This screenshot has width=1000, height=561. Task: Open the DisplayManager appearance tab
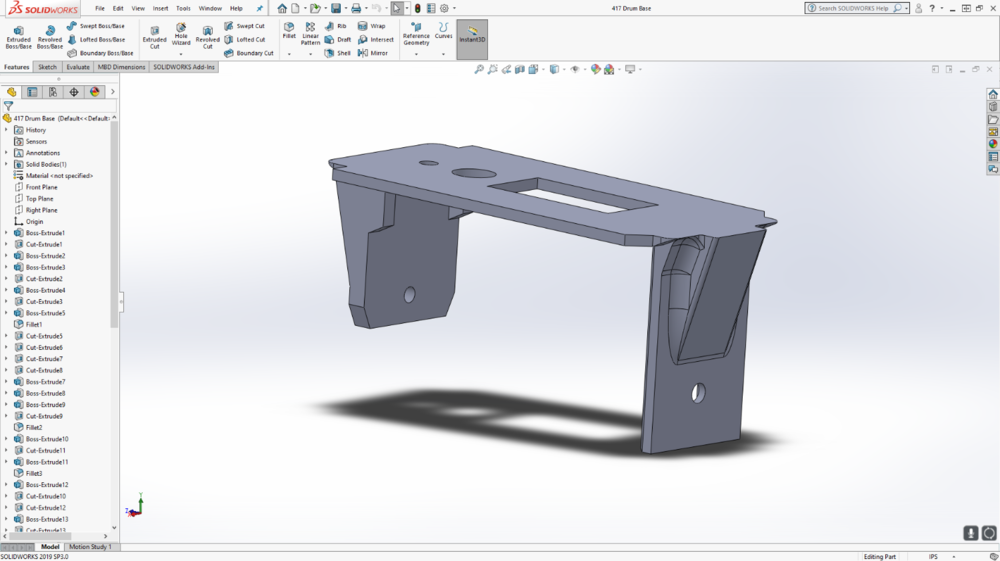click(x=95, y=92)
